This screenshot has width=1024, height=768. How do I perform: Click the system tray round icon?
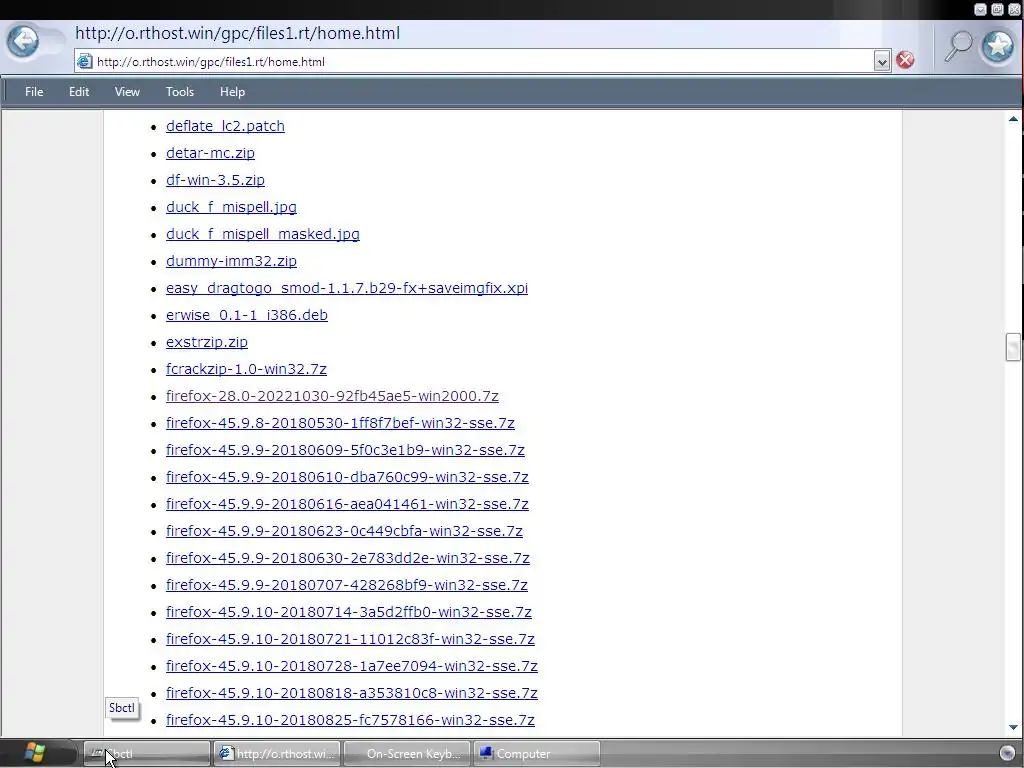click(x=1008, y=753)
